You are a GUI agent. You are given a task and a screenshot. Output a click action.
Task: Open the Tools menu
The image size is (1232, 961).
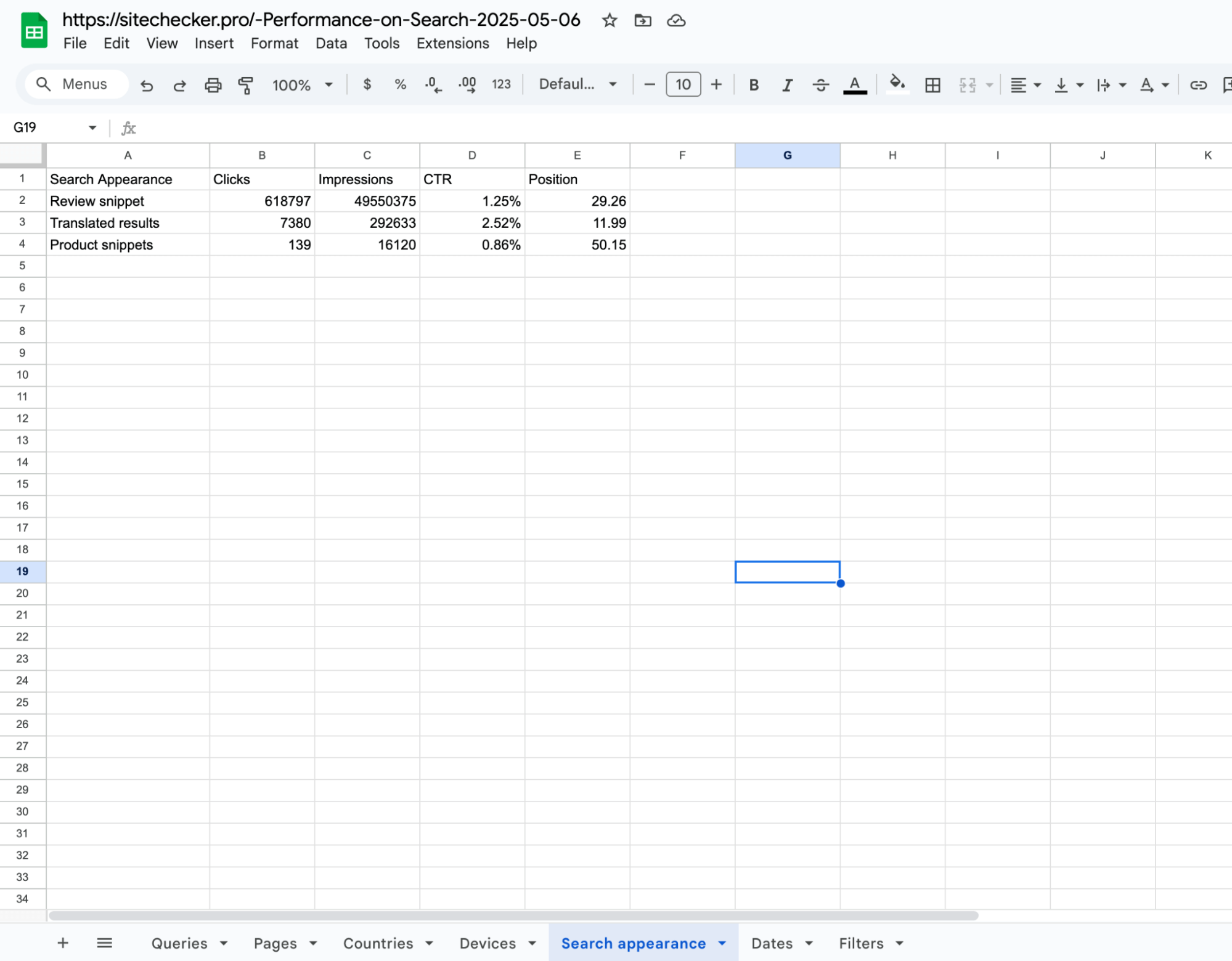click(x=381, y=43)
